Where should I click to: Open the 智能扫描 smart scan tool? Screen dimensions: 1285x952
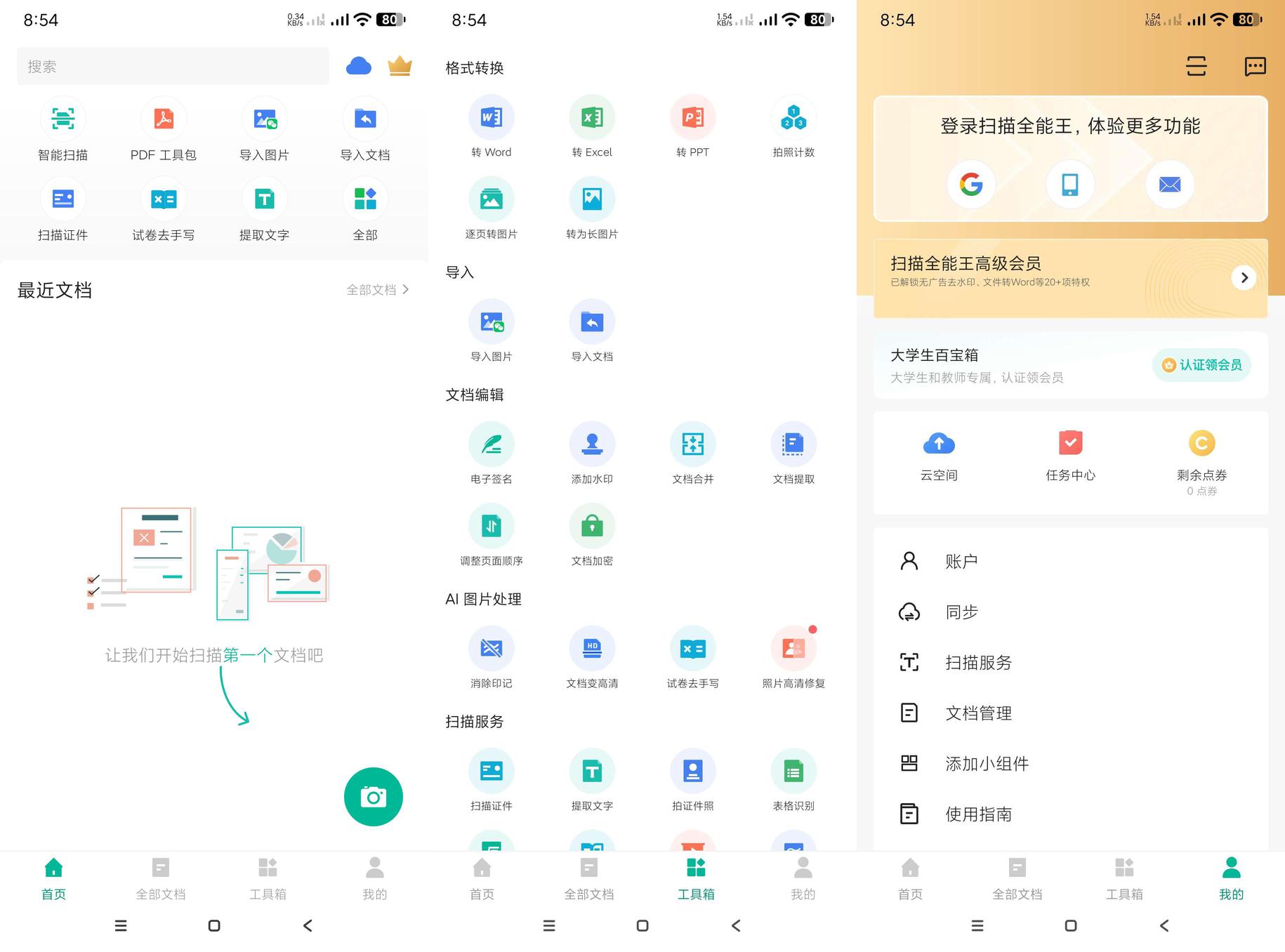(62, 119)
